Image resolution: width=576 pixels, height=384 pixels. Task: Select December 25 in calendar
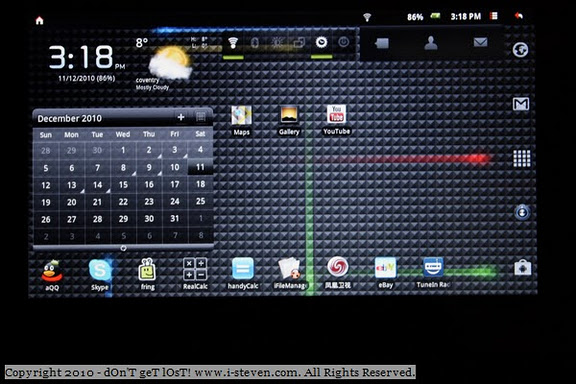point(200,201)
